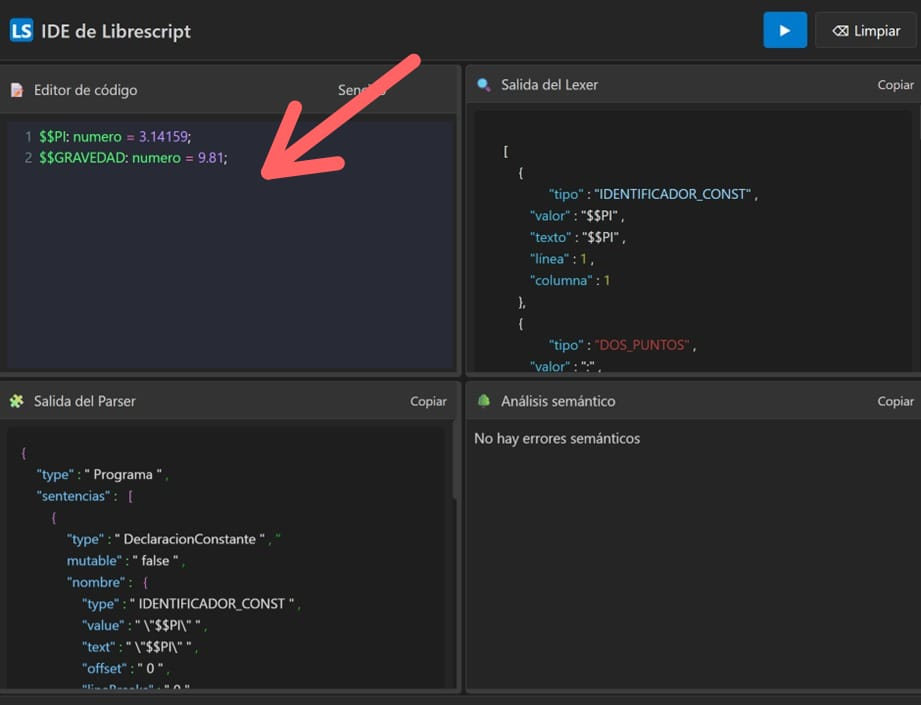Click the Análisis semántico panel title
This screenshot has height=705, width=921.
click(558, 401)
